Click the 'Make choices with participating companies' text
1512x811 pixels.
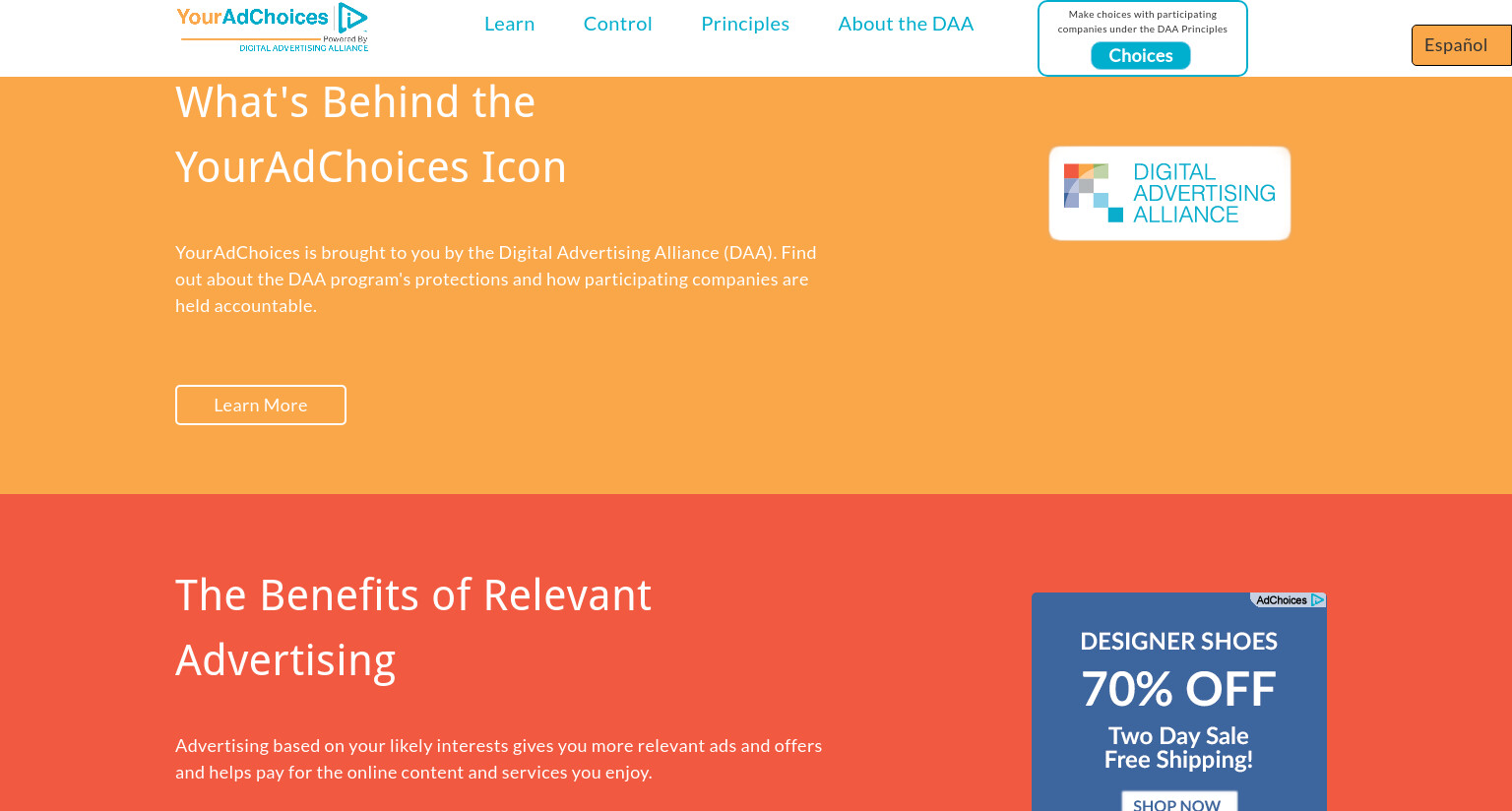(1143, 22)
